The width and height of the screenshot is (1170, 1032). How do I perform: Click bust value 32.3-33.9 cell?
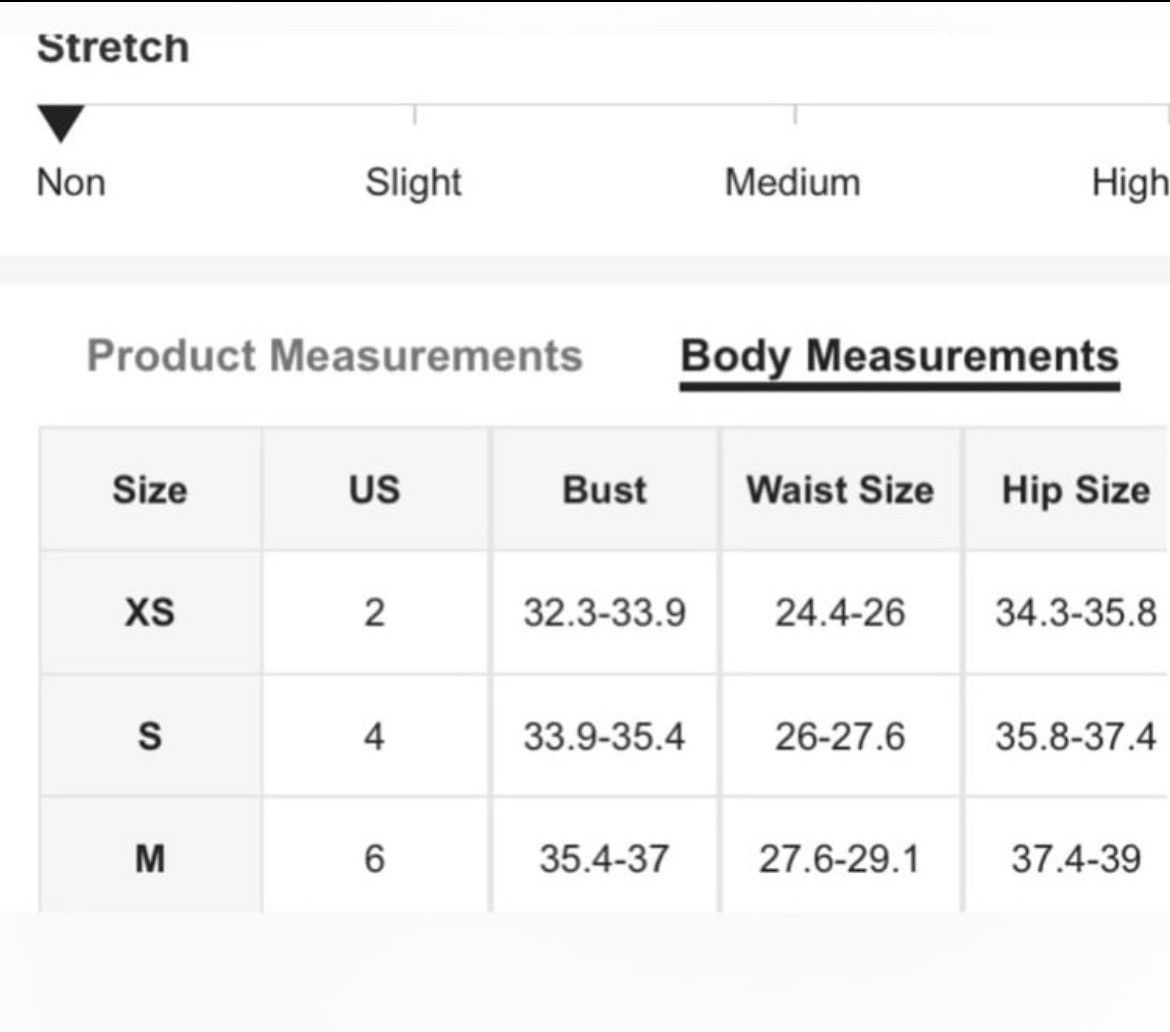pos(604,613)
